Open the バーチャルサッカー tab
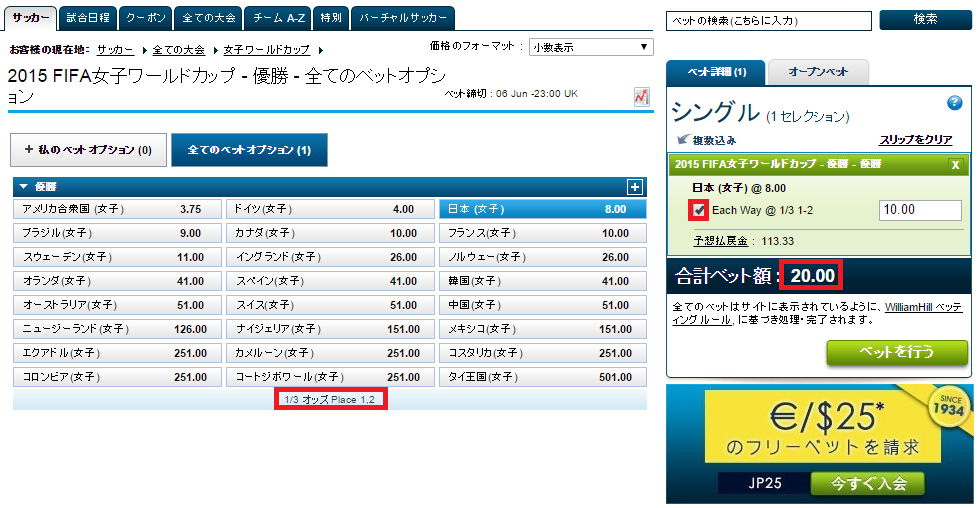 point(403,18)
